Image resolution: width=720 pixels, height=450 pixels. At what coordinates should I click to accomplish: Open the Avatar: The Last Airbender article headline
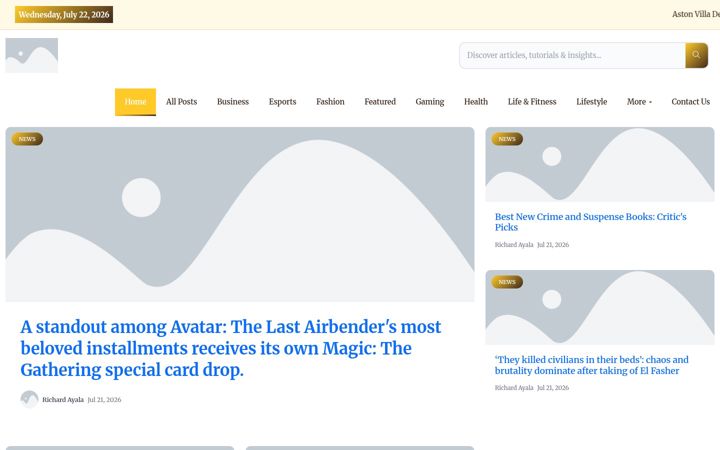click(231, 348)
